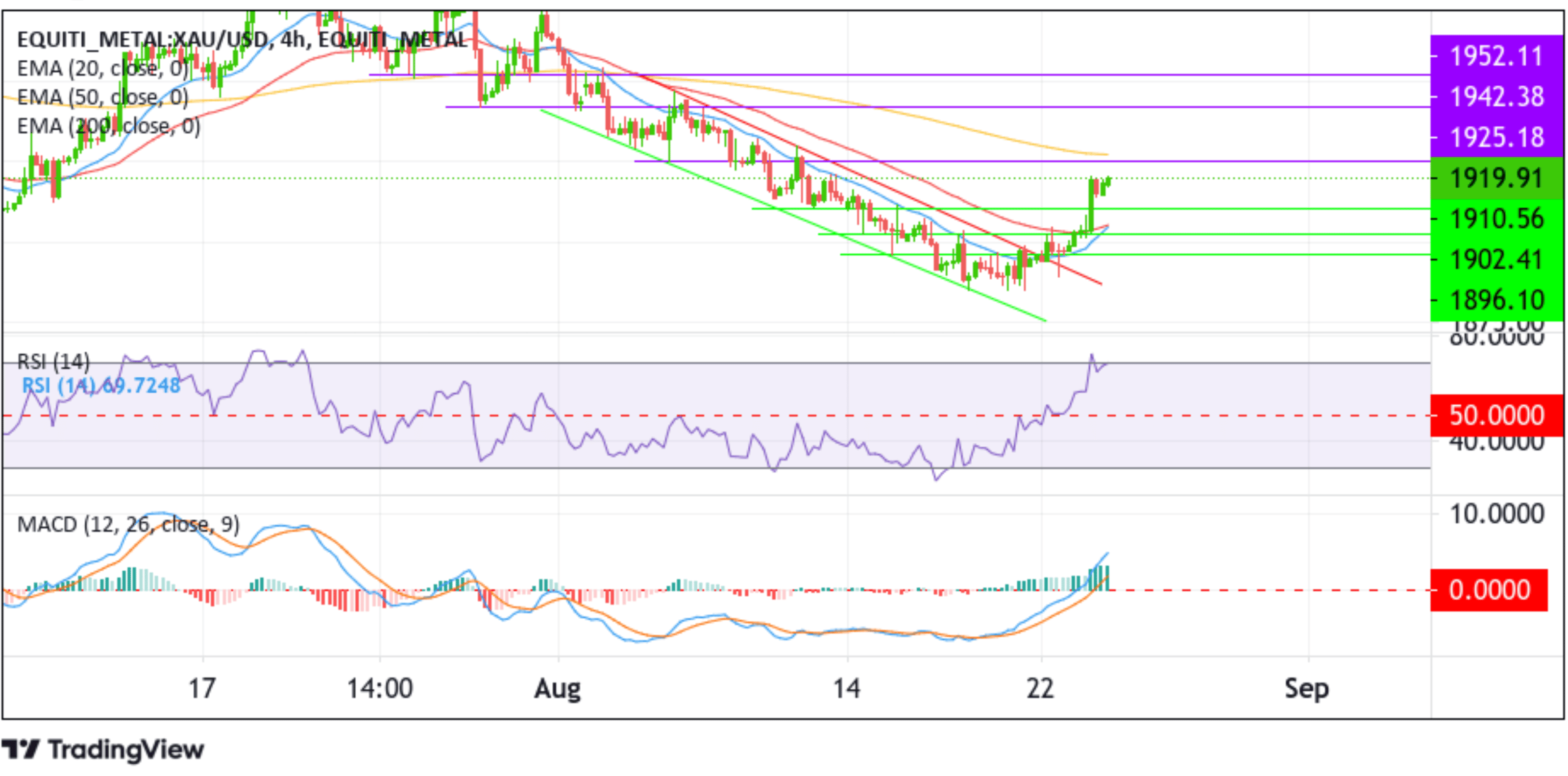Click the MACD 10.0000 axis value
Viewport: 1568px width, 776px height.
pos(1497,514)
